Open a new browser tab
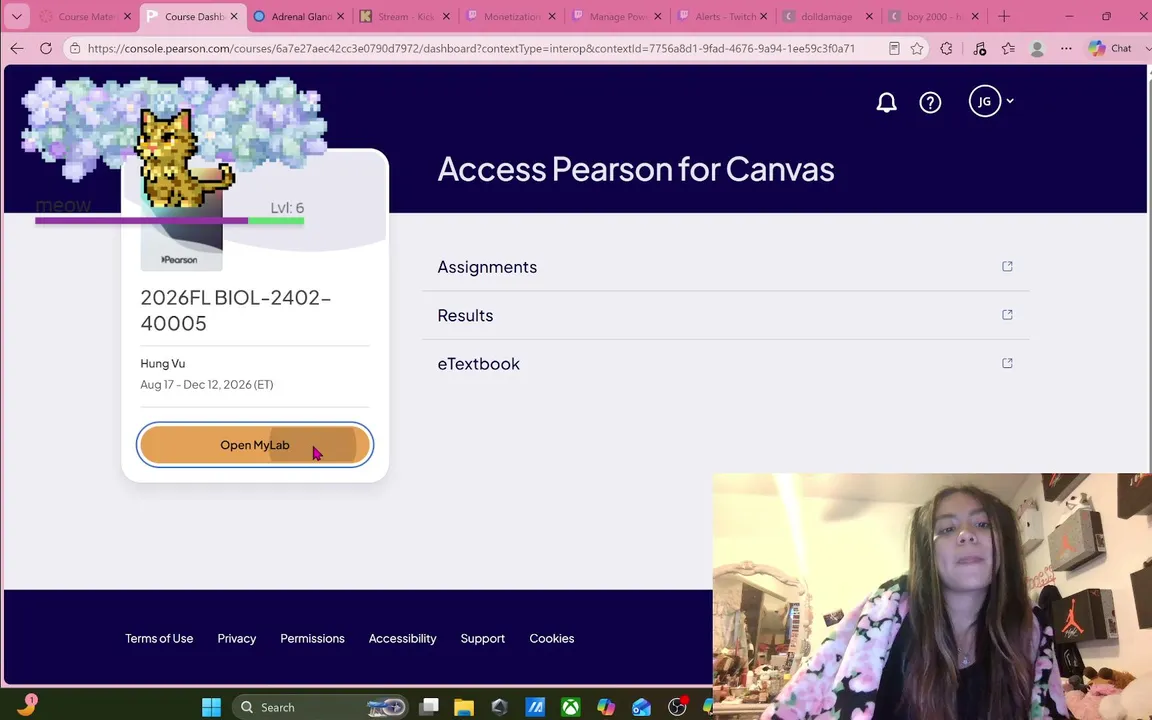 [1004, 16]
